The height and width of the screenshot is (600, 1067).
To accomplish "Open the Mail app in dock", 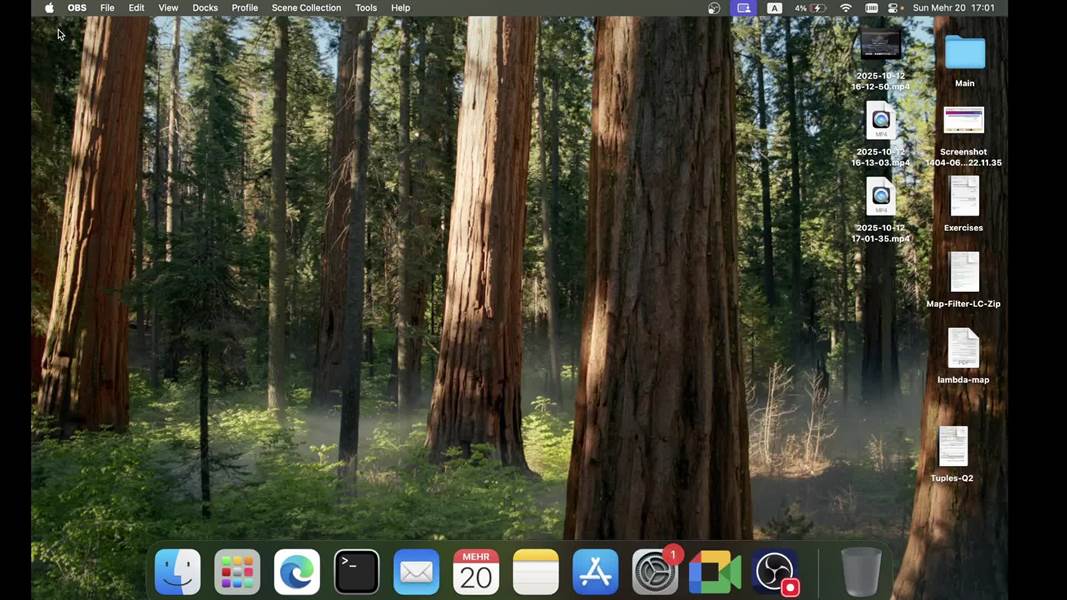I will (x=416, y=573).
